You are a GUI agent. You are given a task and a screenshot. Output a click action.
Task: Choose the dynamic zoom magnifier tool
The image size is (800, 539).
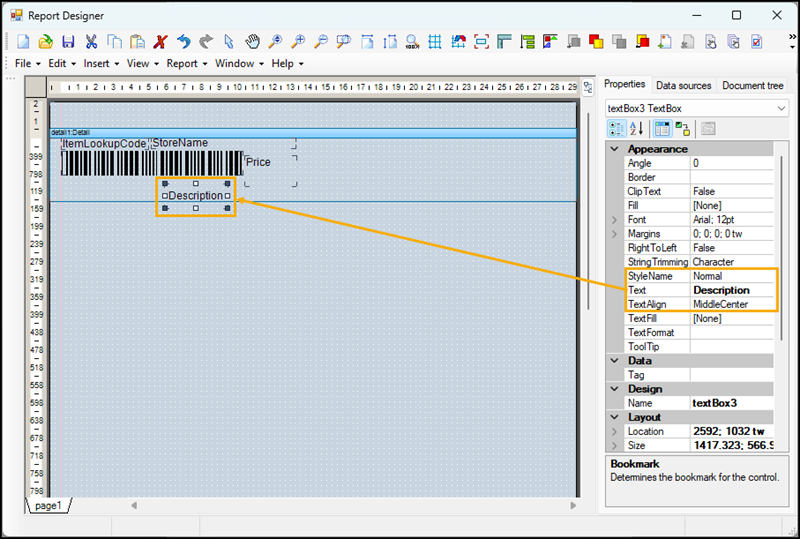pos(275,41)
